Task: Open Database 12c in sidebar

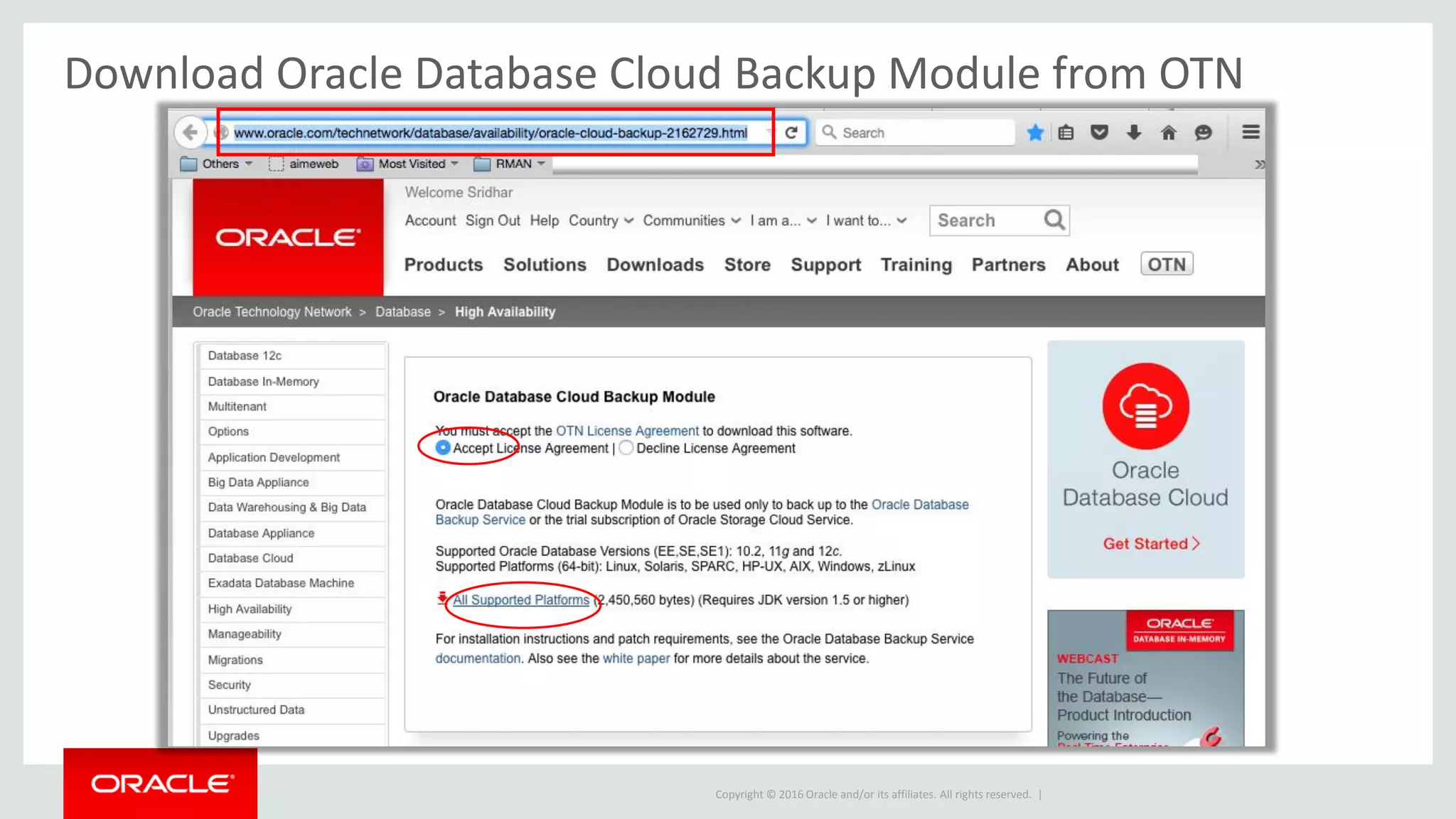Action: 294,355
